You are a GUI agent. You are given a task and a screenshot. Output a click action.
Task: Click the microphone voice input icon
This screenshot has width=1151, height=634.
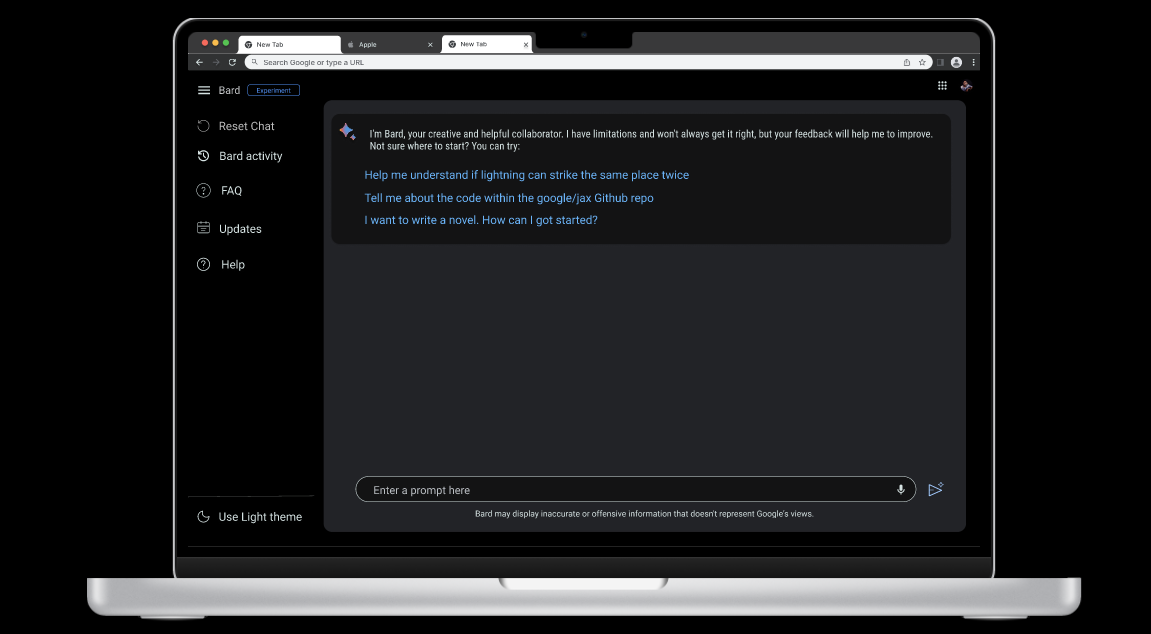pos(901,489)
